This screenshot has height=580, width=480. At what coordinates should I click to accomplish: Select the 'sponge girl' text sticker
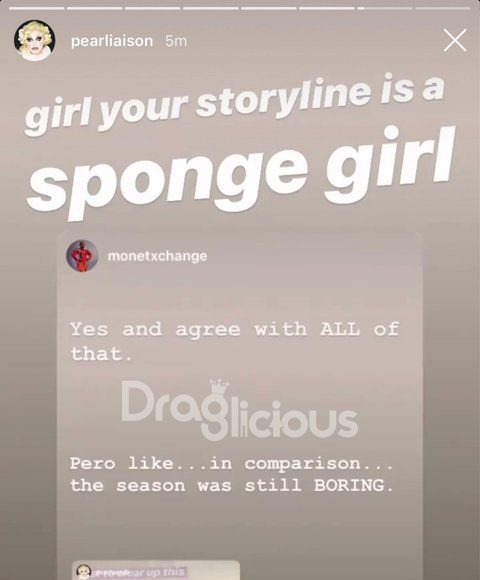tap(240, 174)
